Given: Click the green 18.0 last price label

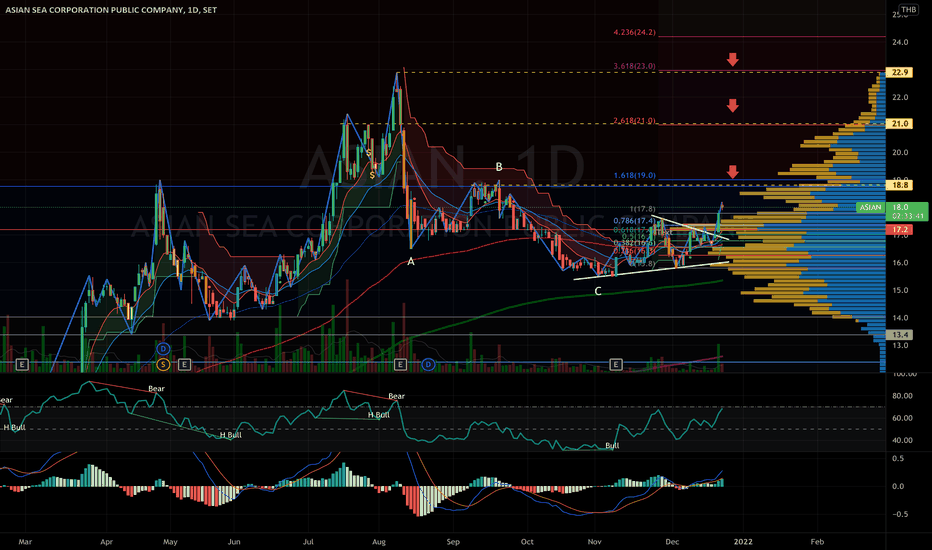Looking at the screenshot, I should click(900, 207).
